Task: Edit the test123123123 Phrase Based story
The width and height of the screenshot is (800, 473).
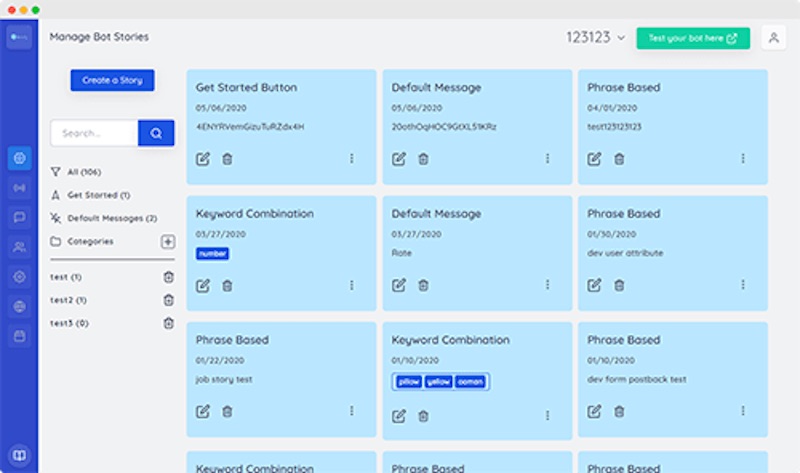Action: (x=594, y=159)
